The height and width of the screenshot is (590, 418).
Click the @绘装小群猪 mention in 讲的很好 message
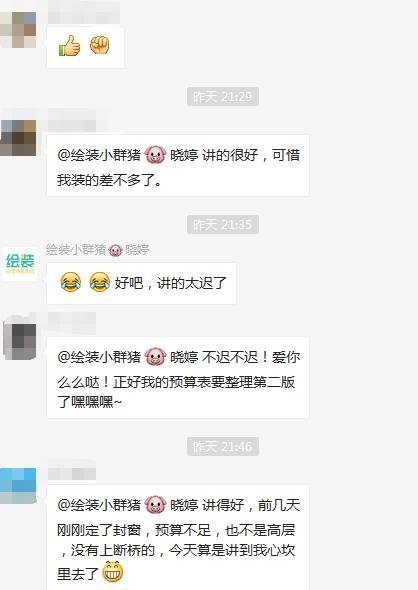click(x=99, y=155)
